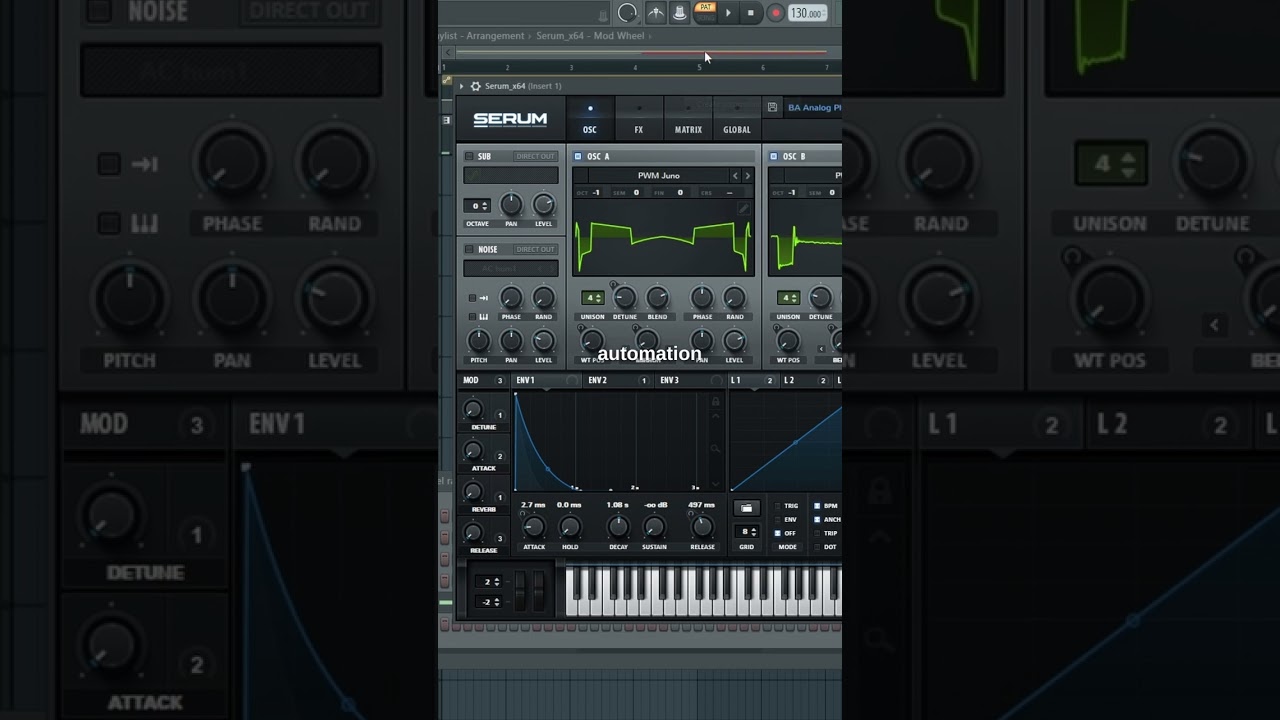Toggle the noise one-shot arrow switch
Image resolution: width=1280 pixels, height=720 pixels.
click(x=472, y=298)
